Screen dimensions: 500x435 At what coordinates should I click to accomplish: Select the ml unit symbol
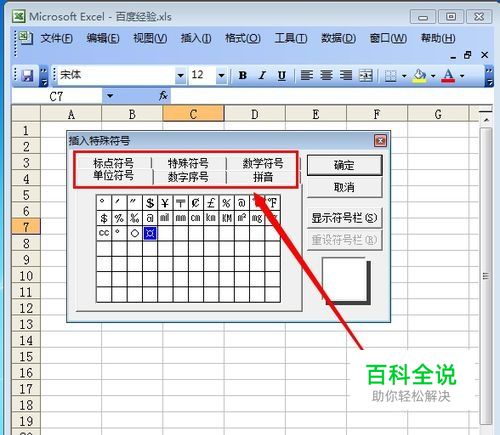(165, 218)
